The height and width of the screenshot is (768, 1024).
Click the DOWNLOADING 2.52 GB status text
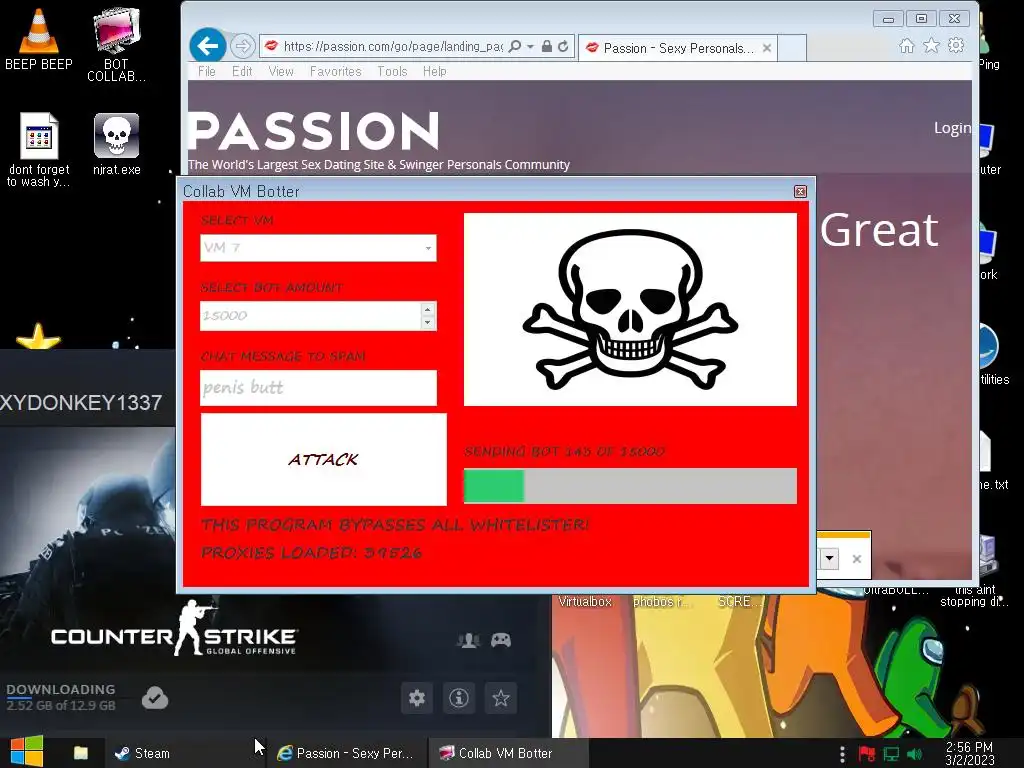coord(61,697)
